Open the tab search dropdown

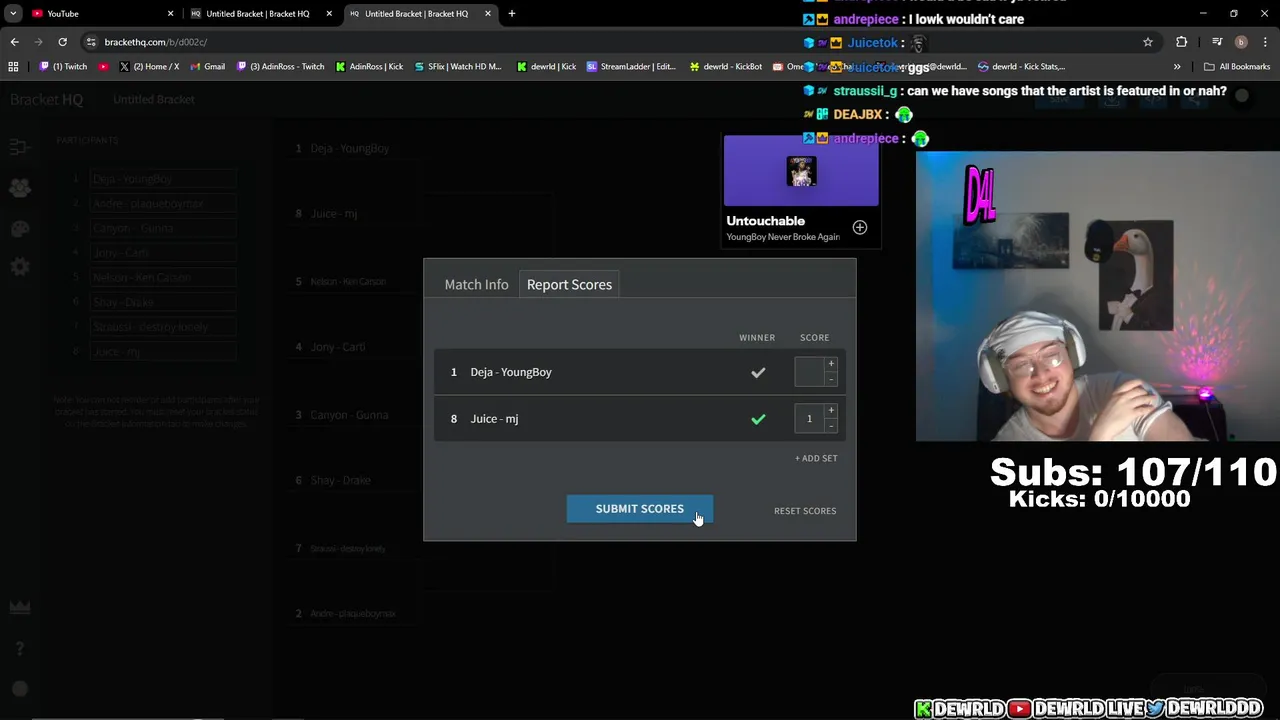point(13,14)
